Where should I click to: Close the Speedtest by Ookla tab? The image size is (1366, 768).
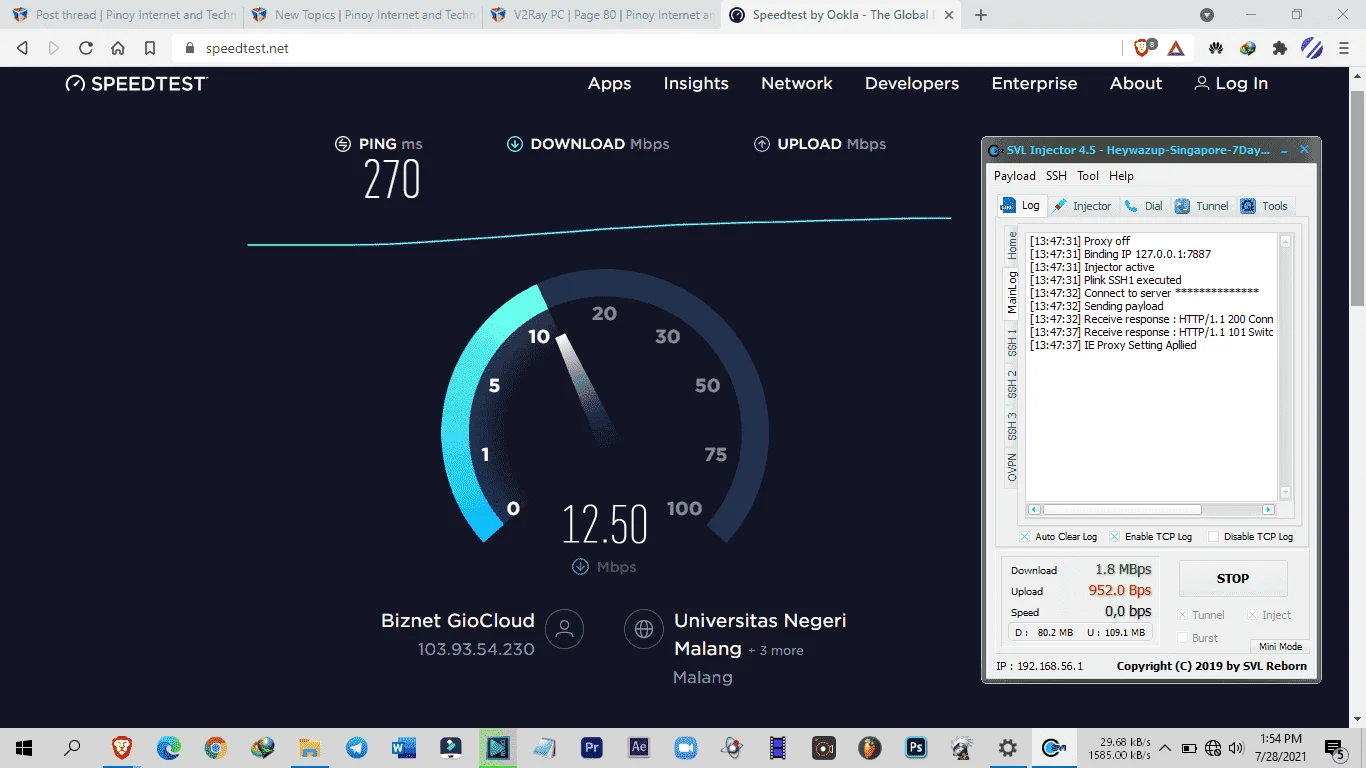point(949,15)
